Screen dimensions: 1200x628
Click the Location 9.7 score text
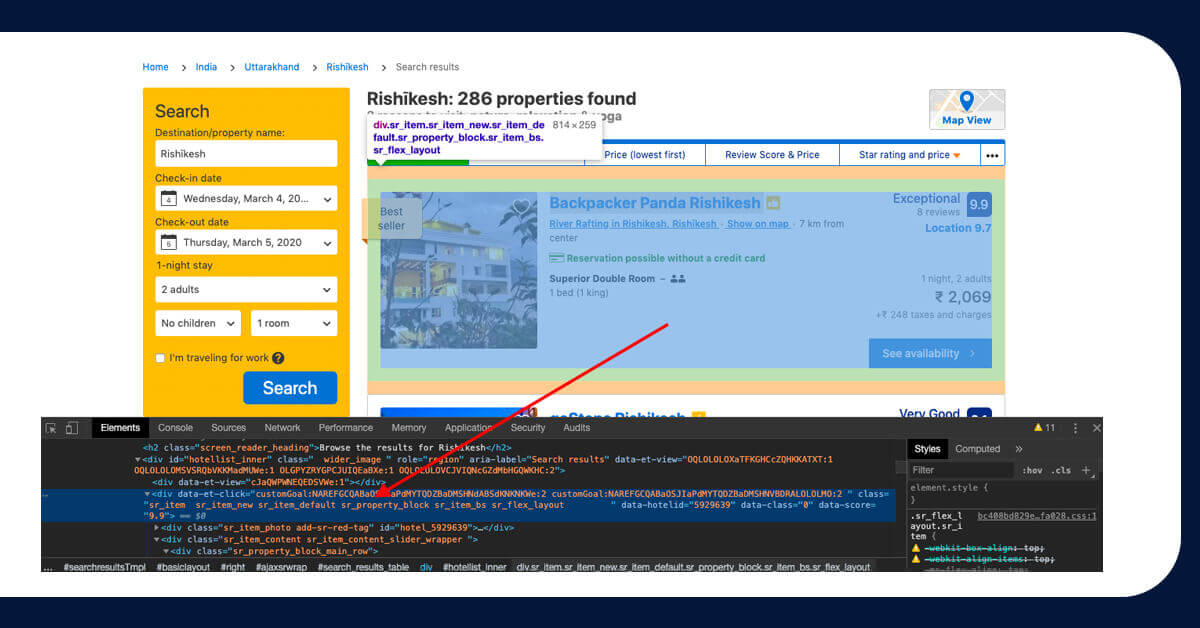[958, 228]
